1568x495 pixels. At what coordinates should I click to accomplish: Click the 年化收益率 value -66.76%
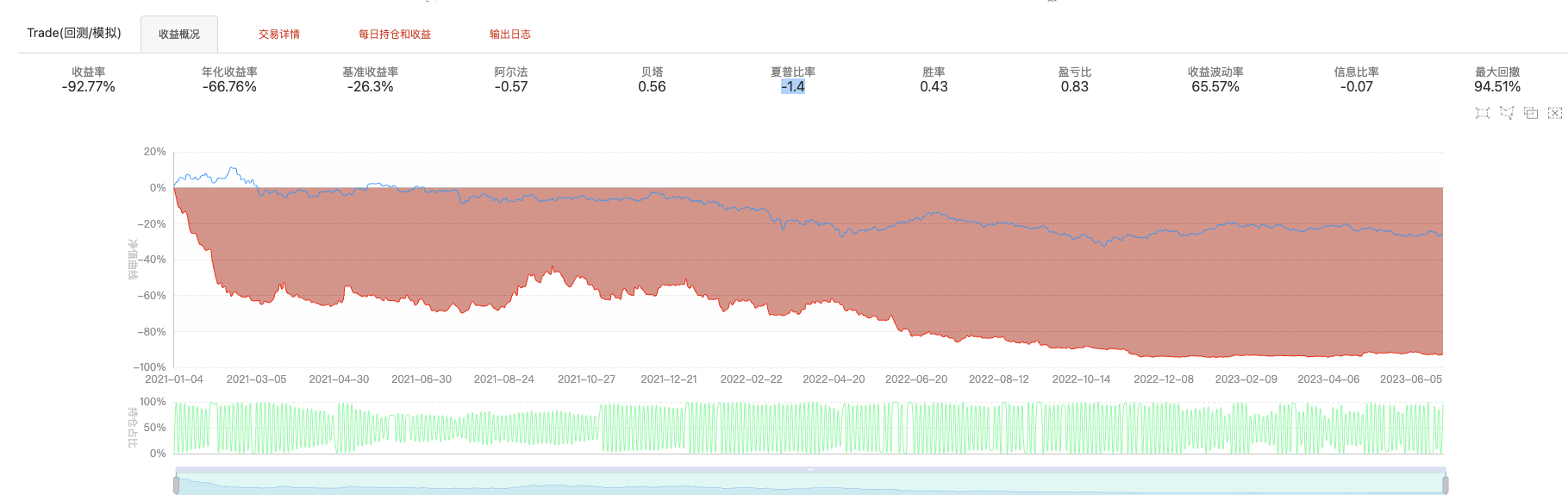(x=229, y=87)
